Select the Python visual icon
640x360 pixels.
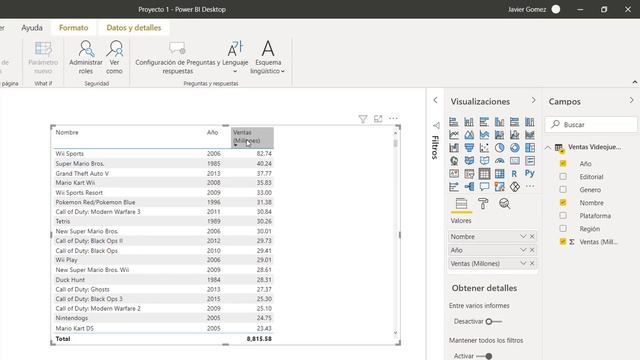click(x=530, y=174)
